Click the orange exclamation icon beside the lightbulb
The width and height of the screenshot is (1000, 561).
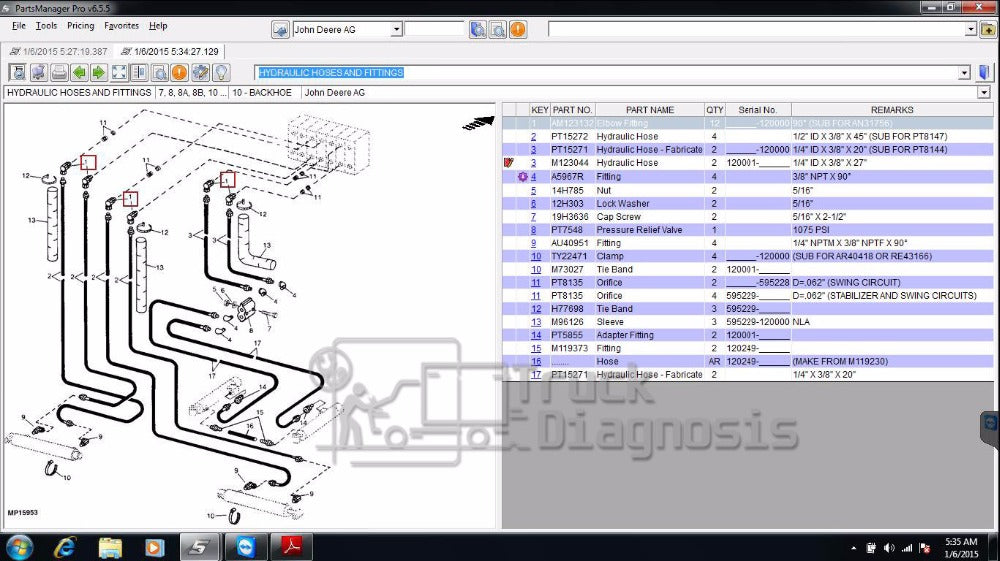coord(179,72)
